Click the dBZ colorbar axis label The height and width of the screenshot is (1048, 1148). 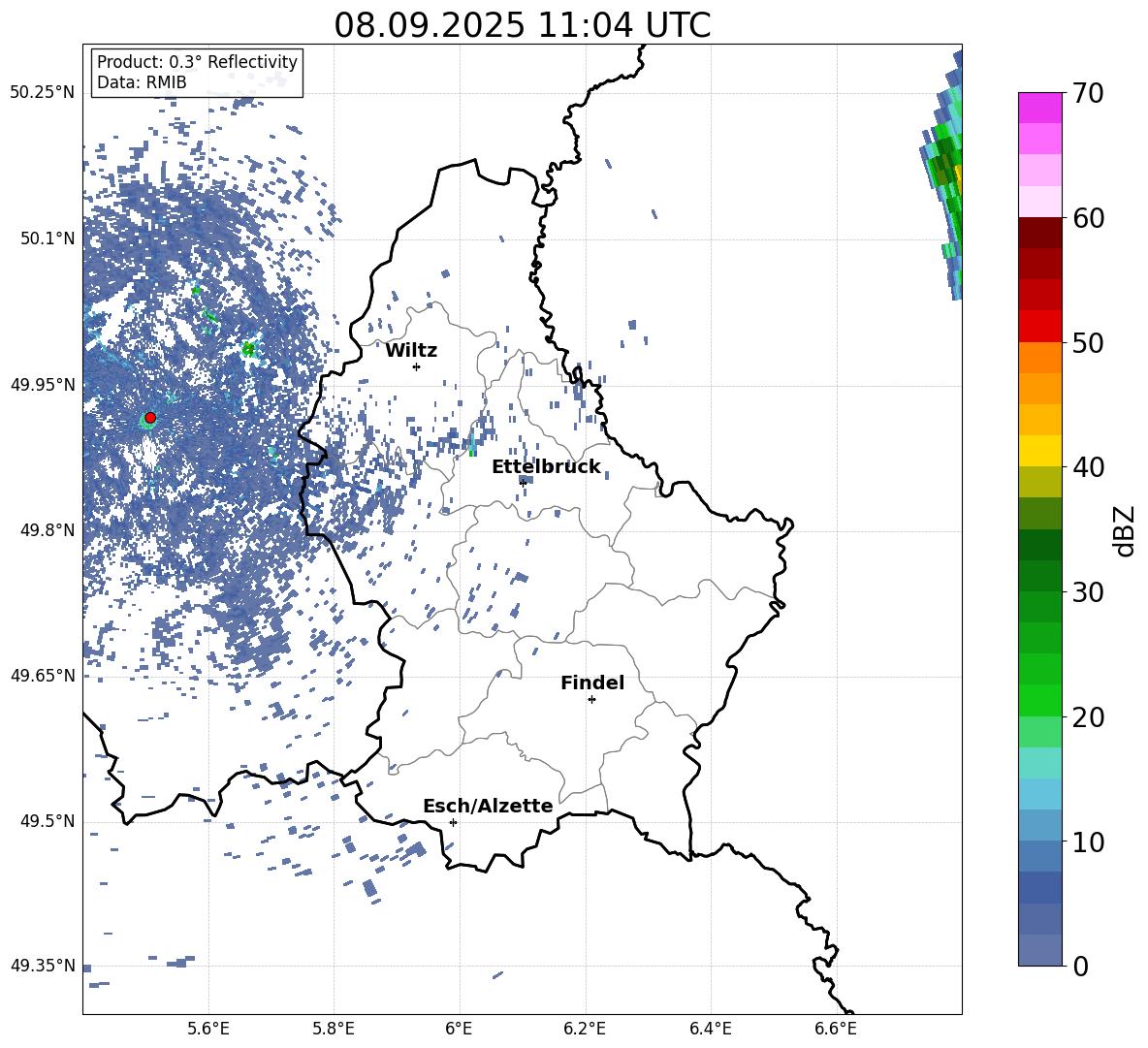tap(1126, 530)
